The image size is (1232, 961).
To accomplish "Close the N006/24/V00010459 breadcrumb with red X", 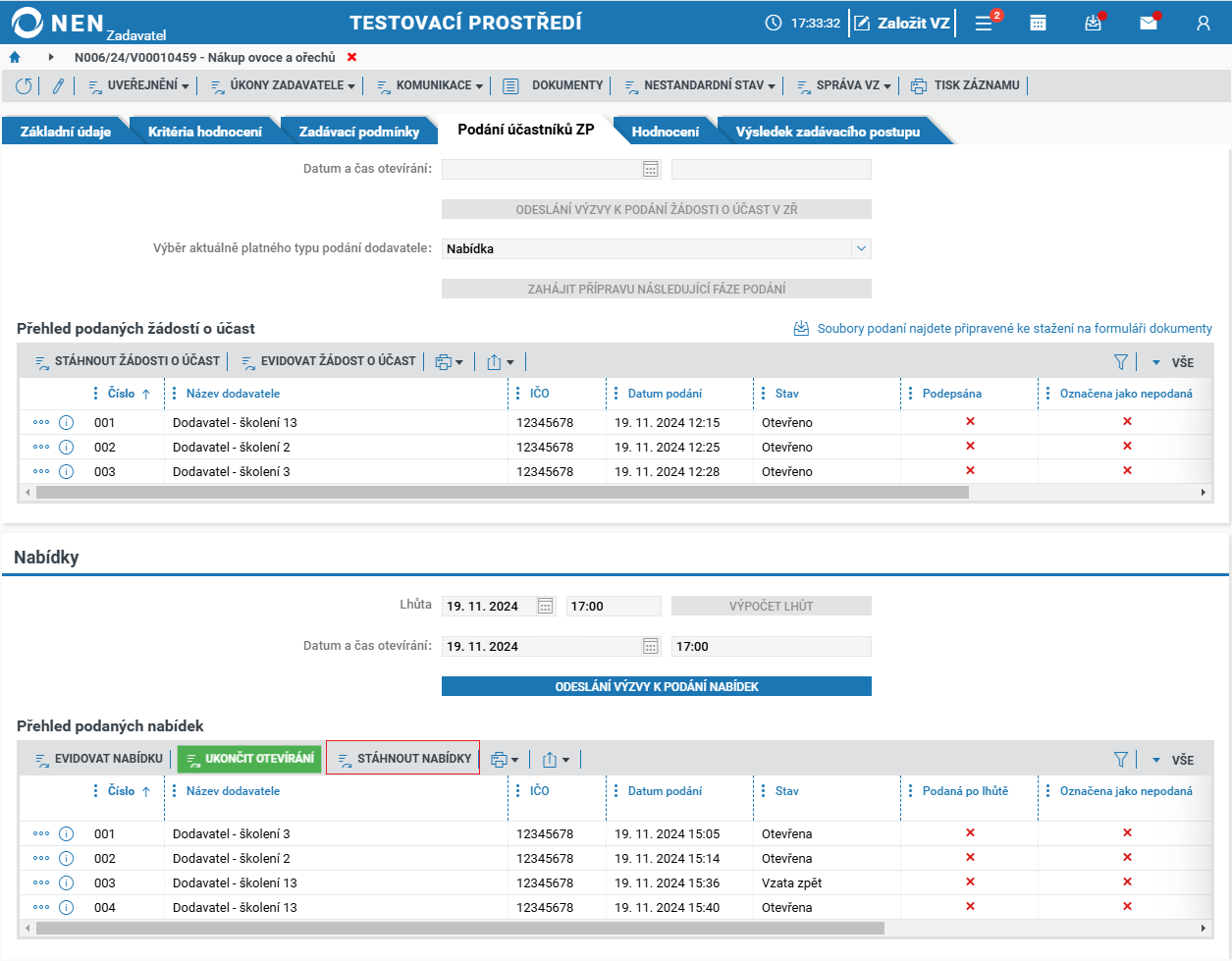I will (x=352, y=58).
